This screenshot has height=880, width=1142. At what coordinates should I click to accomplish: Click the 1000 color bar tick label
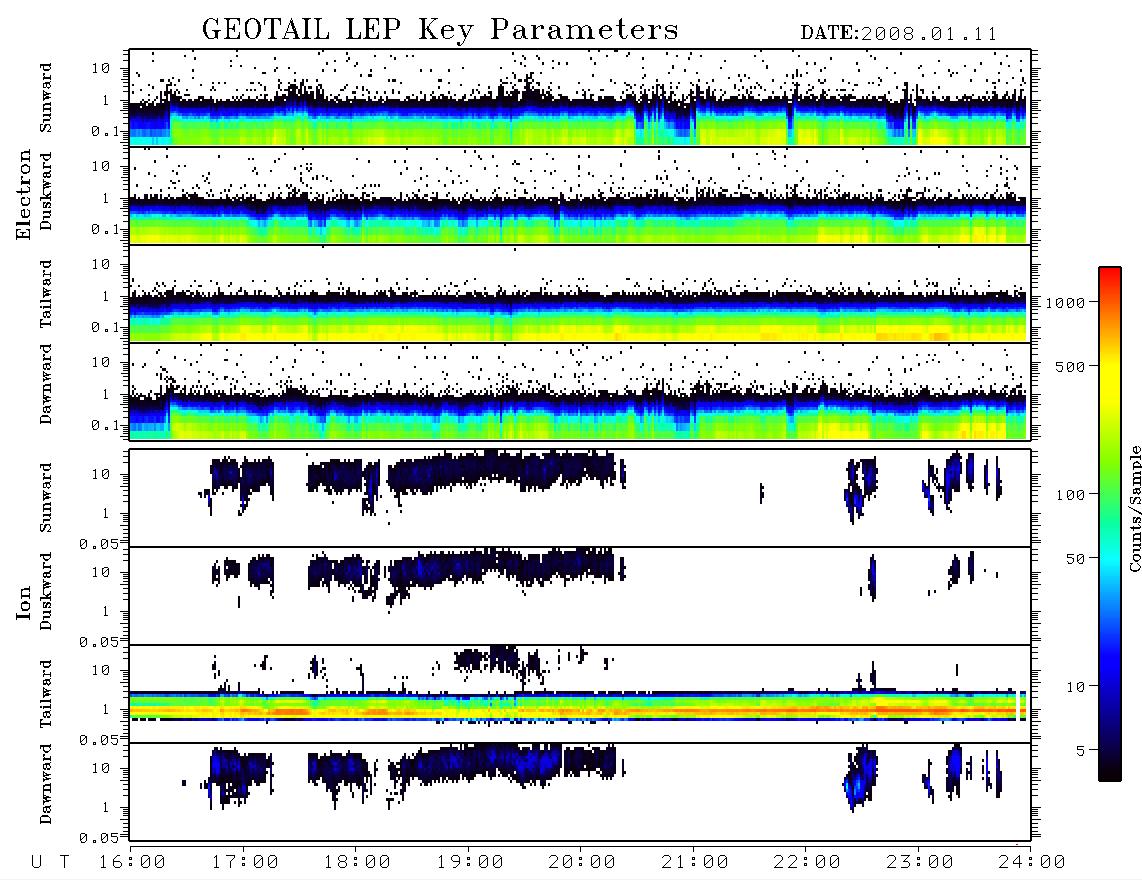coord(1065,303)
